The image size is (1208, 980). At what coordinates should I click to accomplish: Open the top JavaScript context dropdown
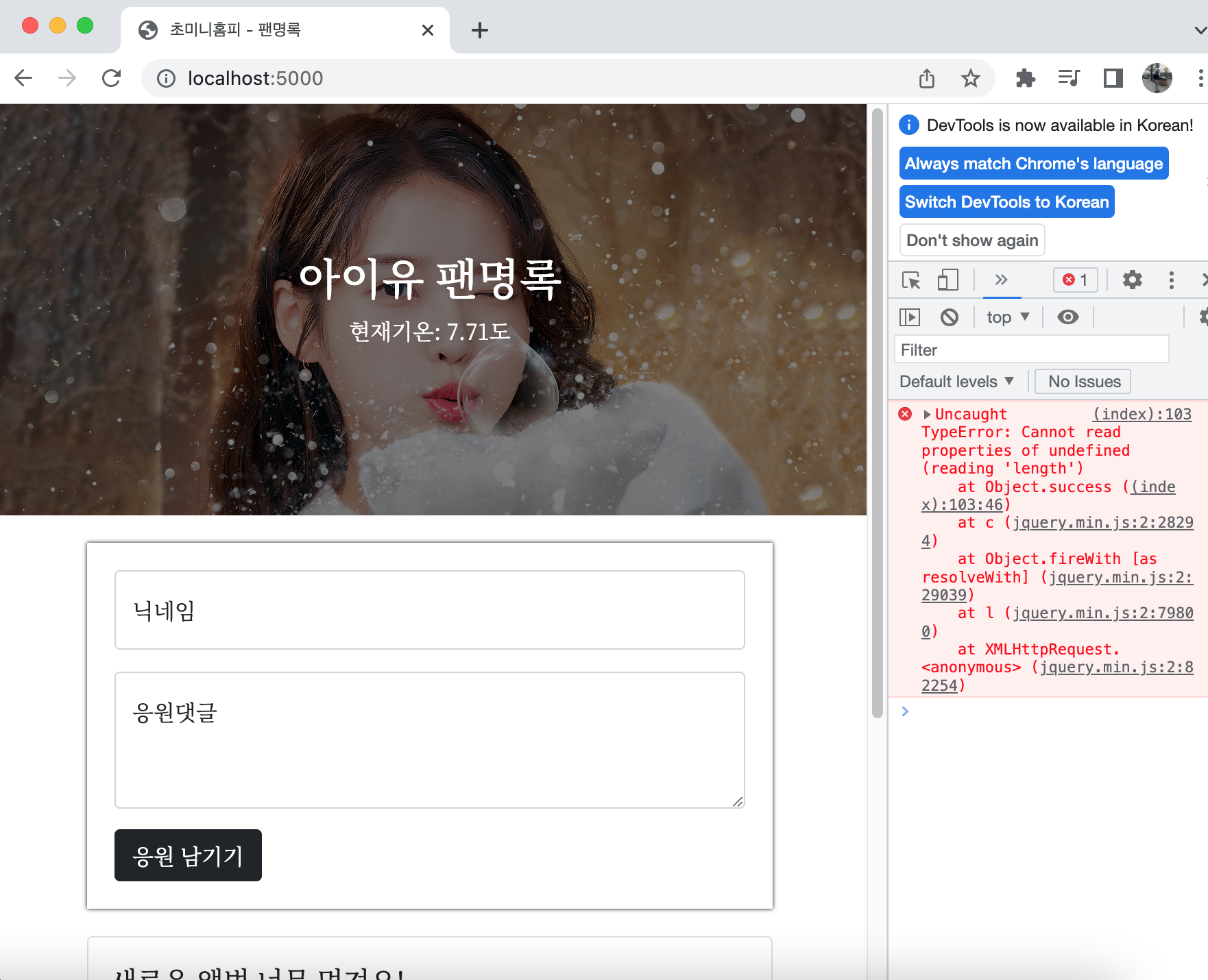pos(1008,317)
